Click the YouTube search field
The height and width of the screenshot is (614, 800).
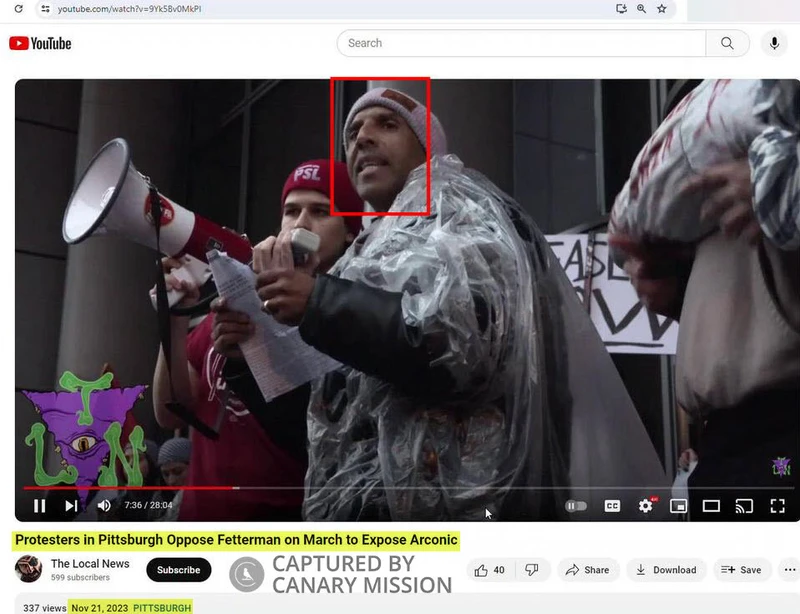click(521, 43)
